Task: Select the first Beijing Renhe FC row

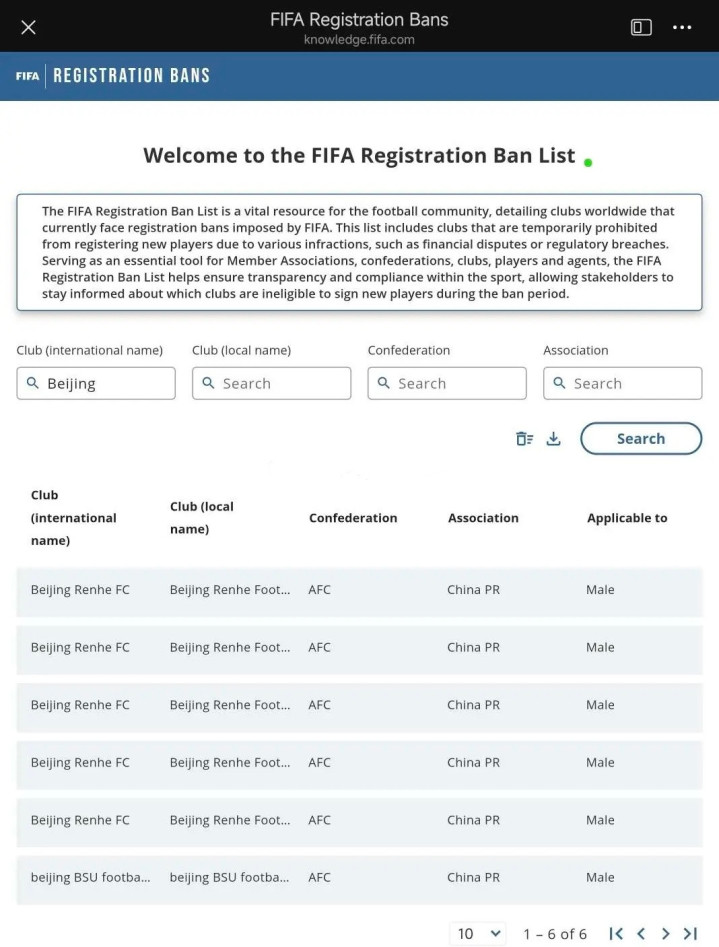Action: point(360,592)
